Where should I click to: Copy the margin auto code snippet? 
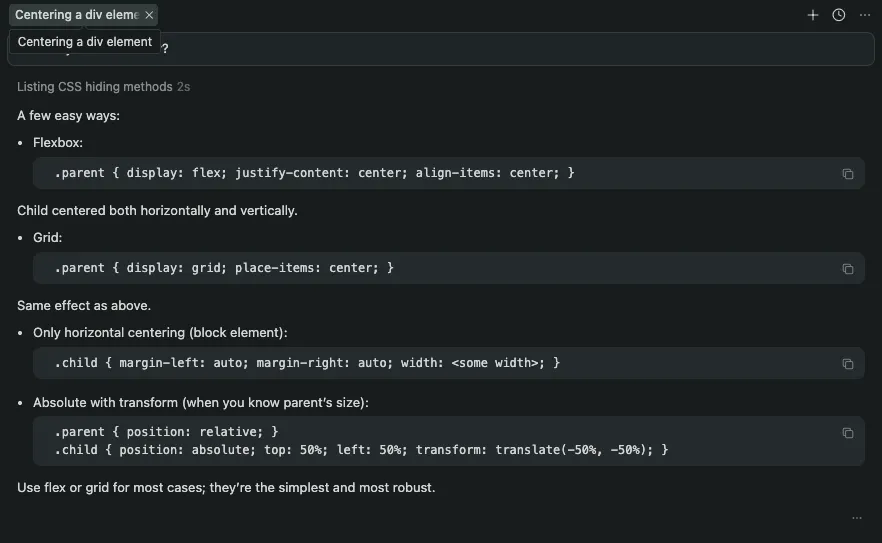point(847,364)
